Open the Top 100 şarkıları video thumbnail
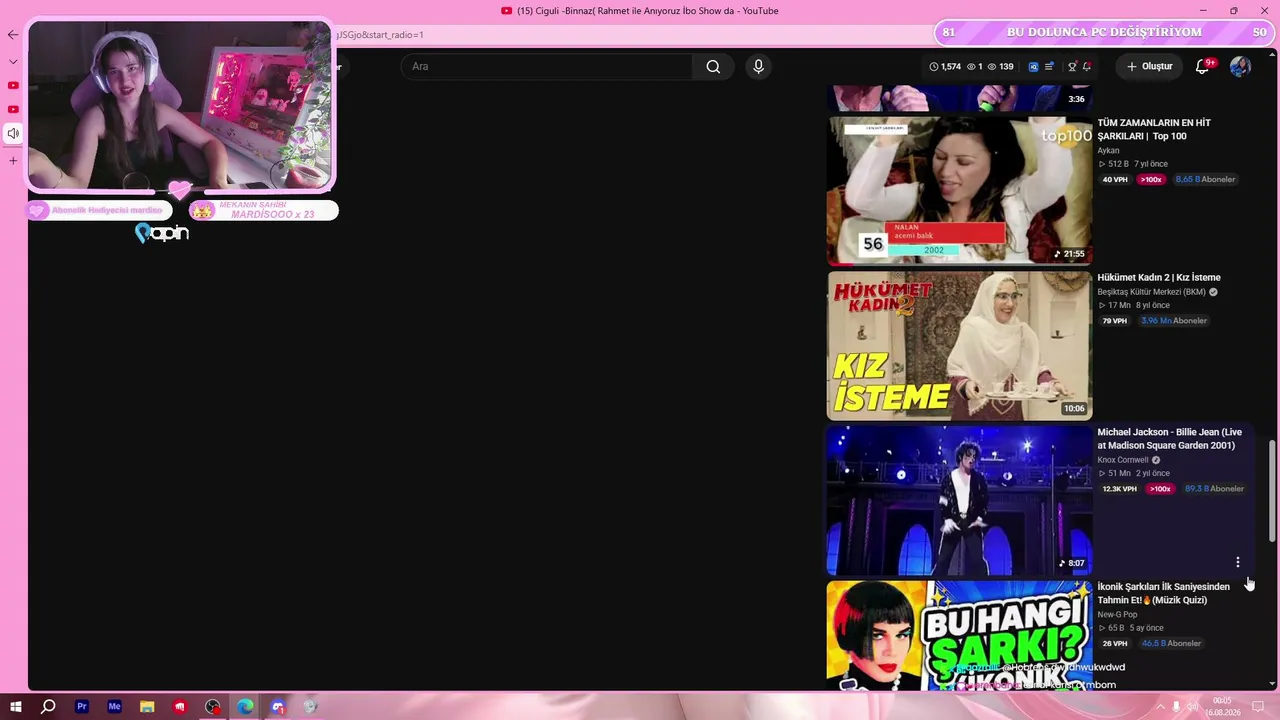 coord(959,190)
